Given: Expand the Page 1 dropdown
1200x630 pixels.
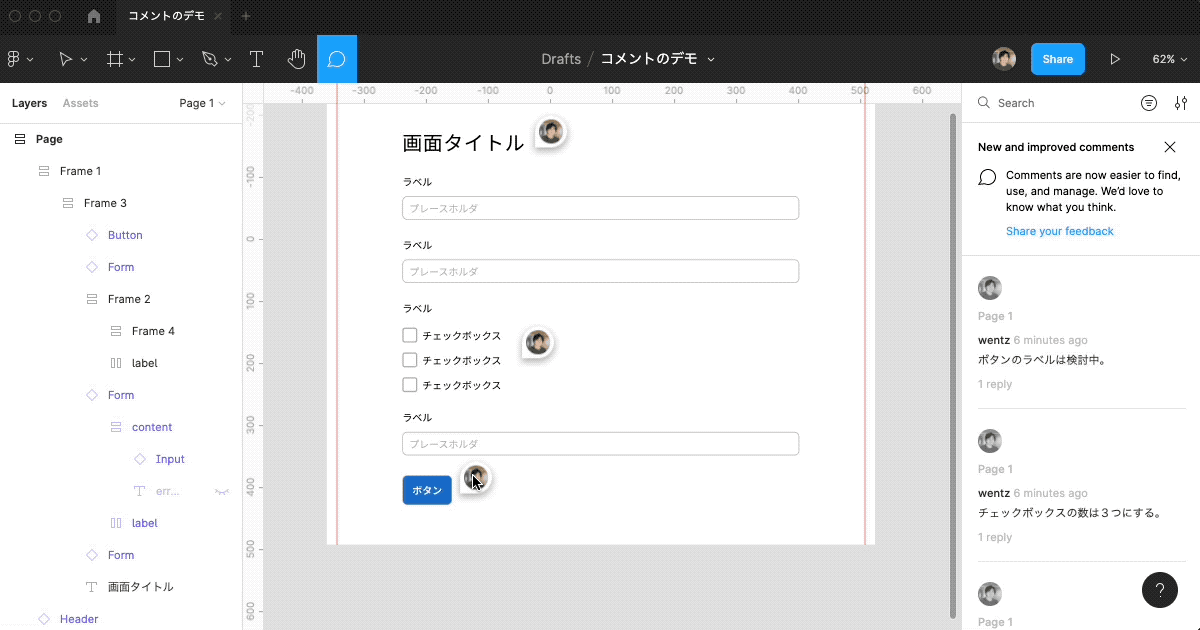Looking at the screenshot, I should click(x=202, y=103).
